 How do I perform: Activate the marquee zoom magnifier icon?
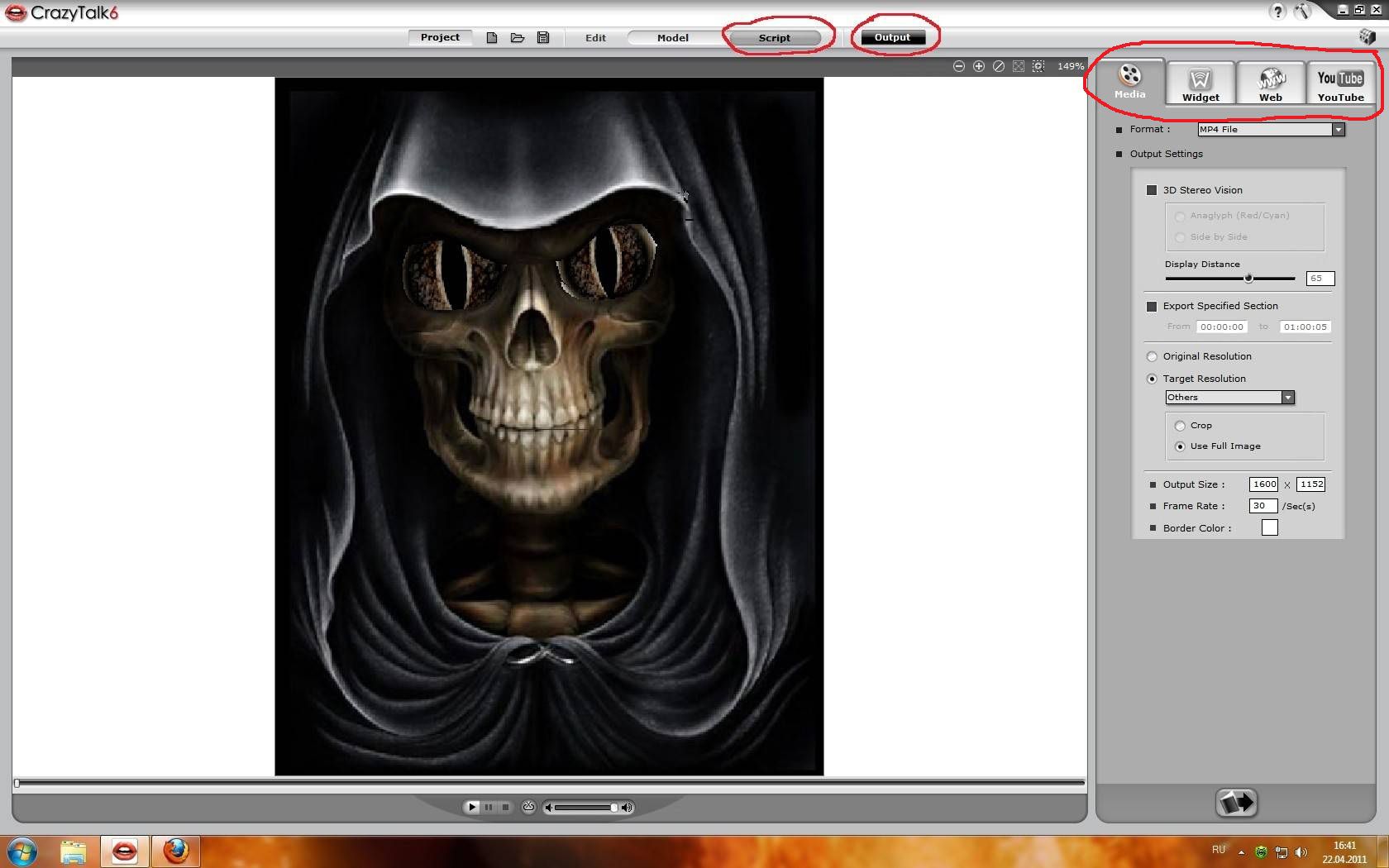[x=1038, y=66]
